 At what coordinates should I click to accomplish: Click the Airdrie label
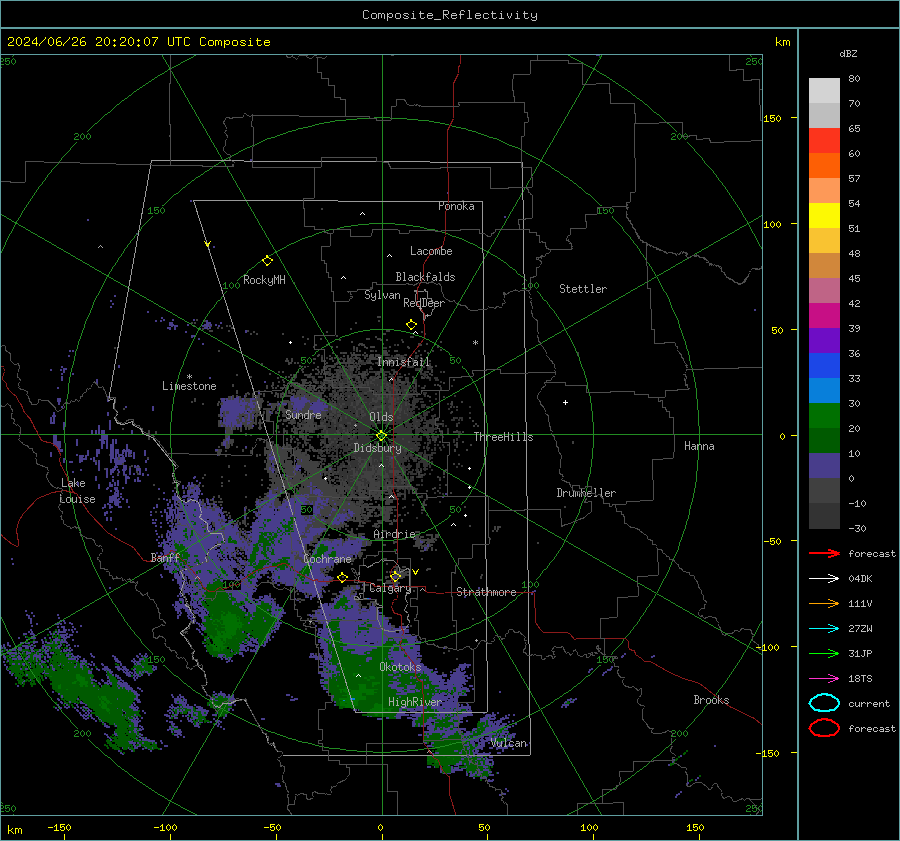click(394, 534)
